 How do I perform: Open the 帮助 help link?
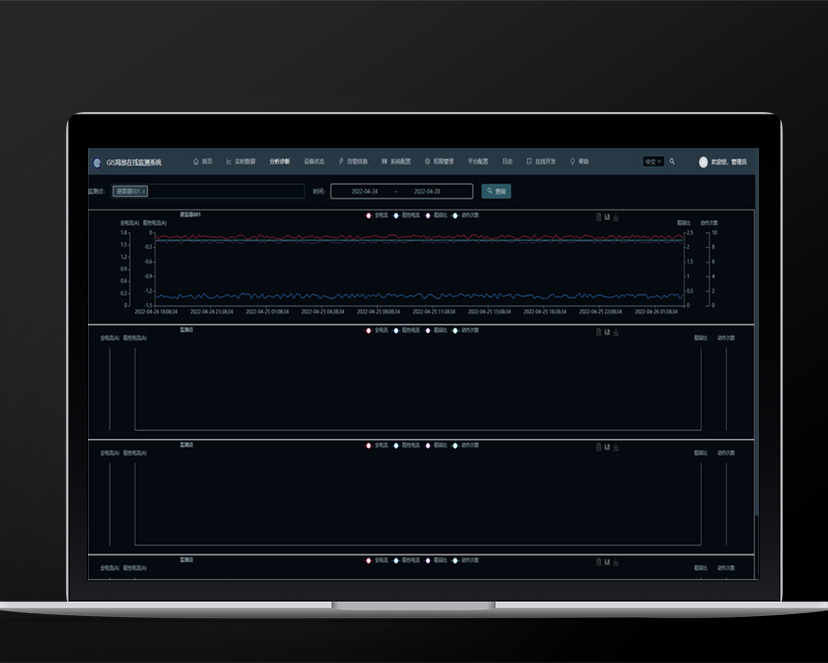pyautogui.click(x=580, y=161)
